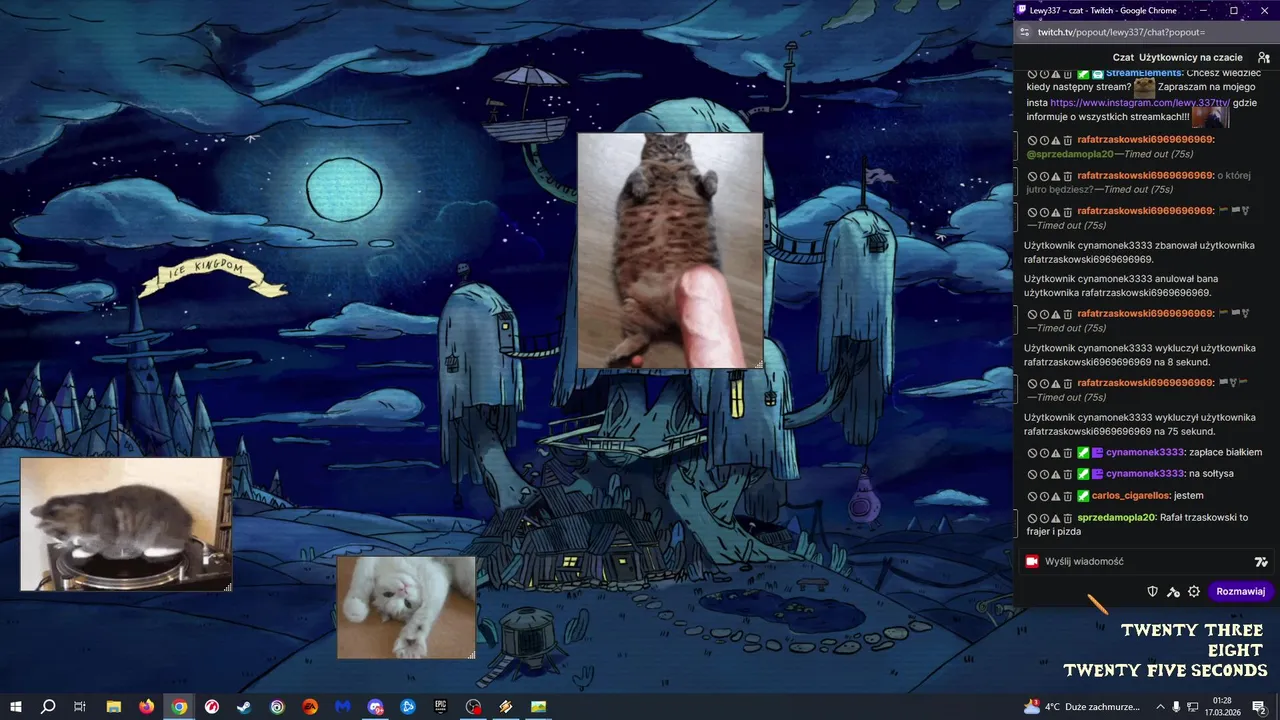Screen dimensions: 1280x720
Task: Click ban icon on 'o której jutro będziesz' message
Action: pos(1032,176)
